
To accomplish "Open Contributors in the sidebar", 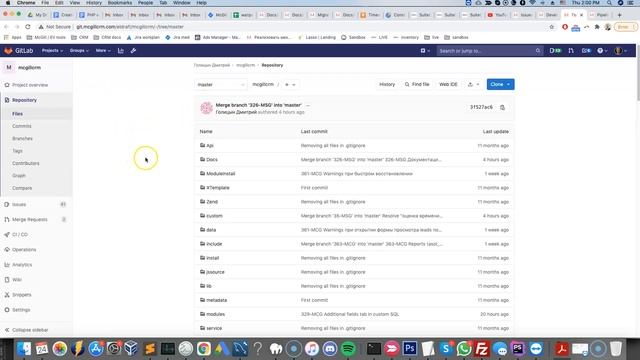I will click(26, 163).
